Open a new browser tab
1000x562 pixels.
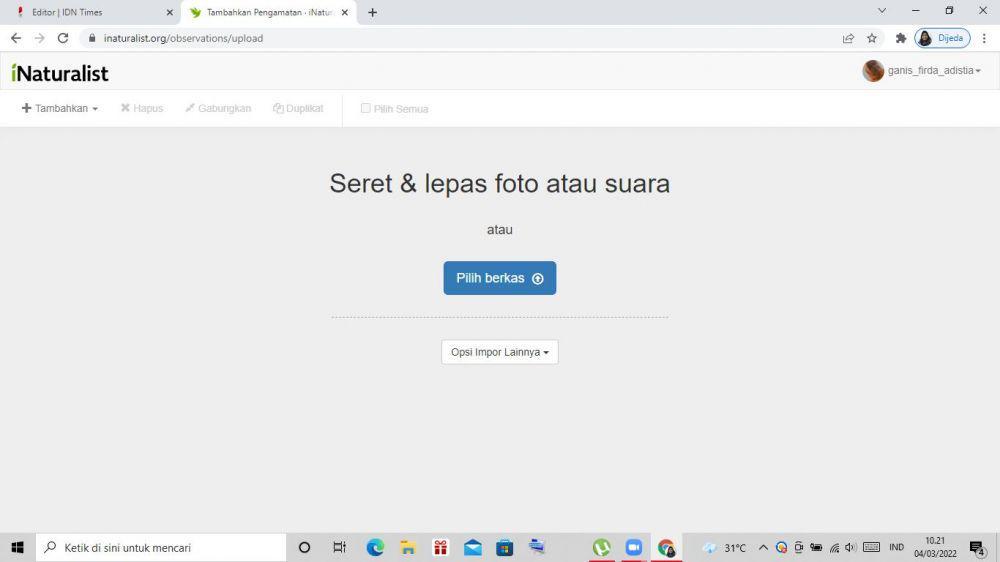point(372,12)
